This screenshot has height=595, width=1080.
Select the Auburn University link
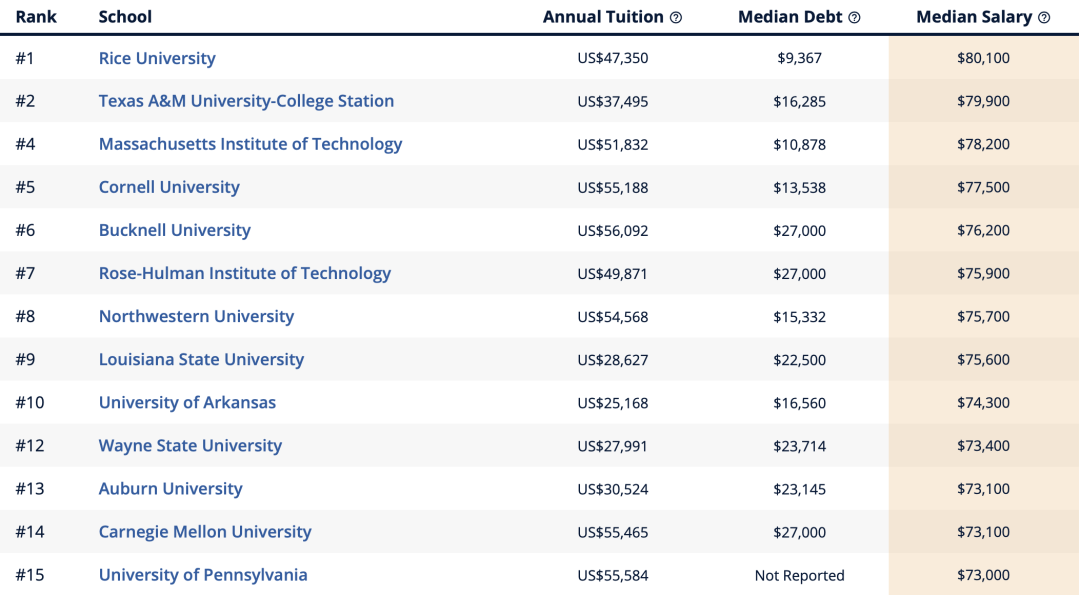170,489
